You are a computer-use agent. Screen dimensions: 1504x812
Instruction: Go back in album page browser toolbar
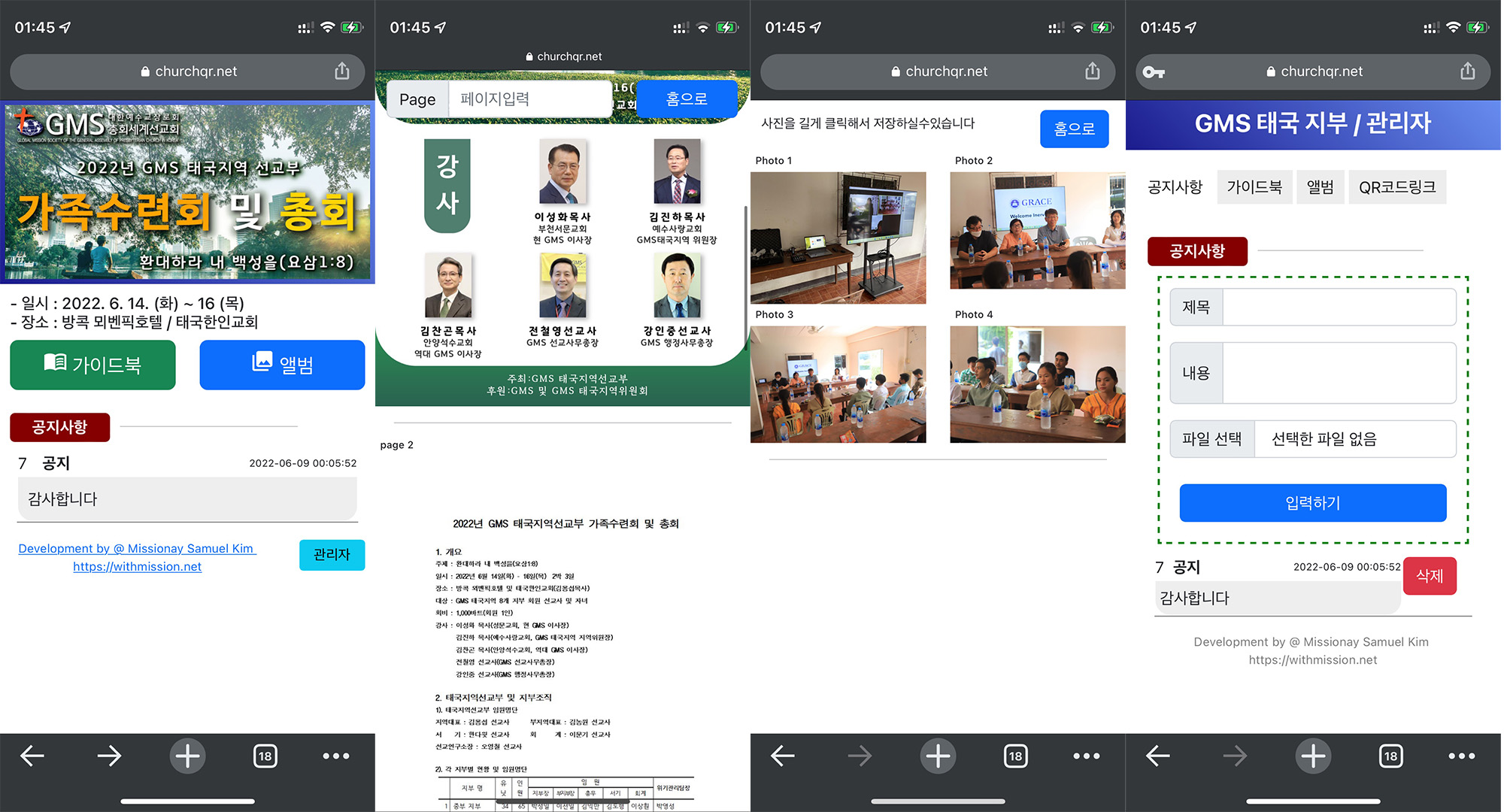coord(783,756)
